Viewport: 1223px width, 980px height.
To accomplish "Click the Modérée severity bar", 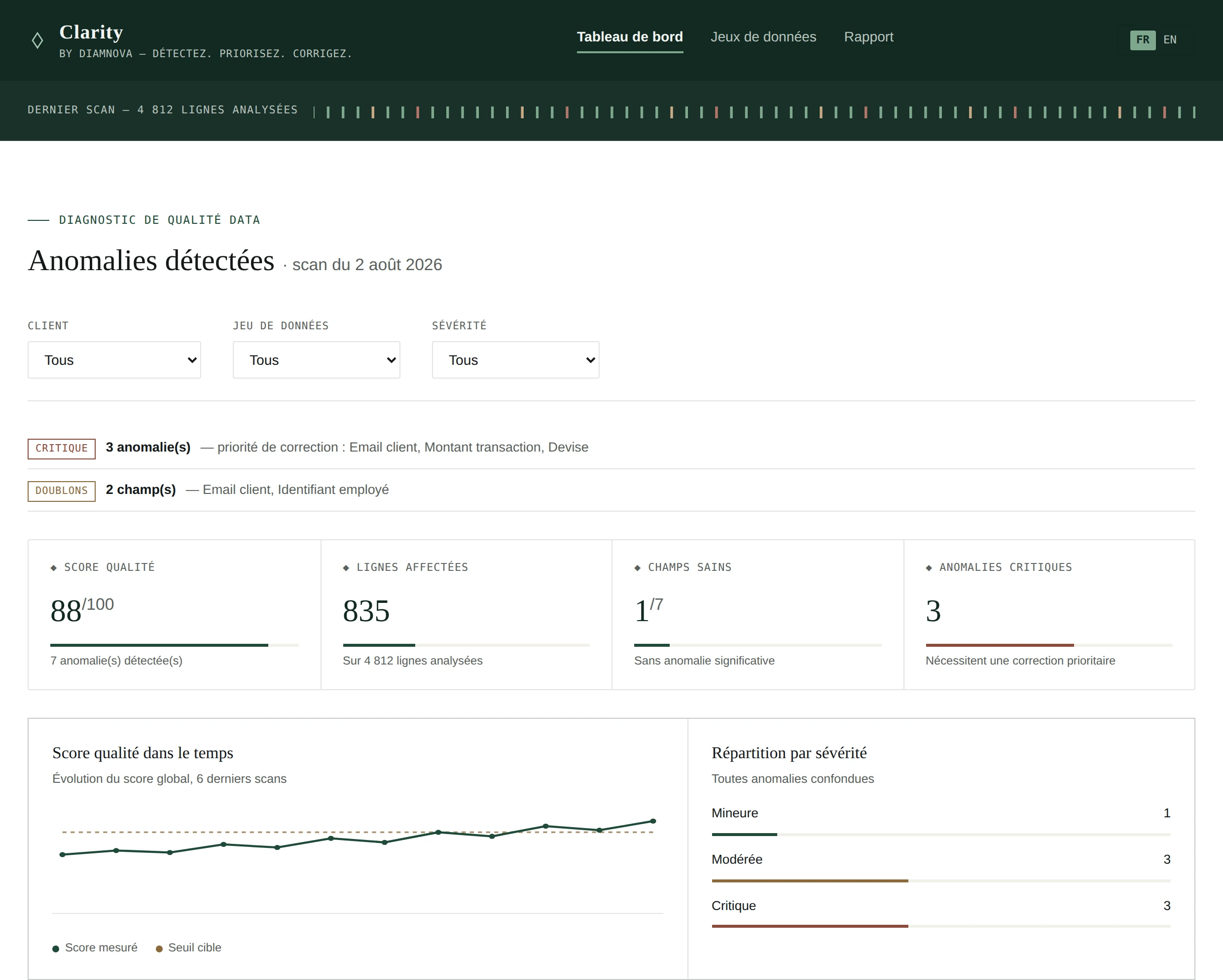I will pos(941,881).
